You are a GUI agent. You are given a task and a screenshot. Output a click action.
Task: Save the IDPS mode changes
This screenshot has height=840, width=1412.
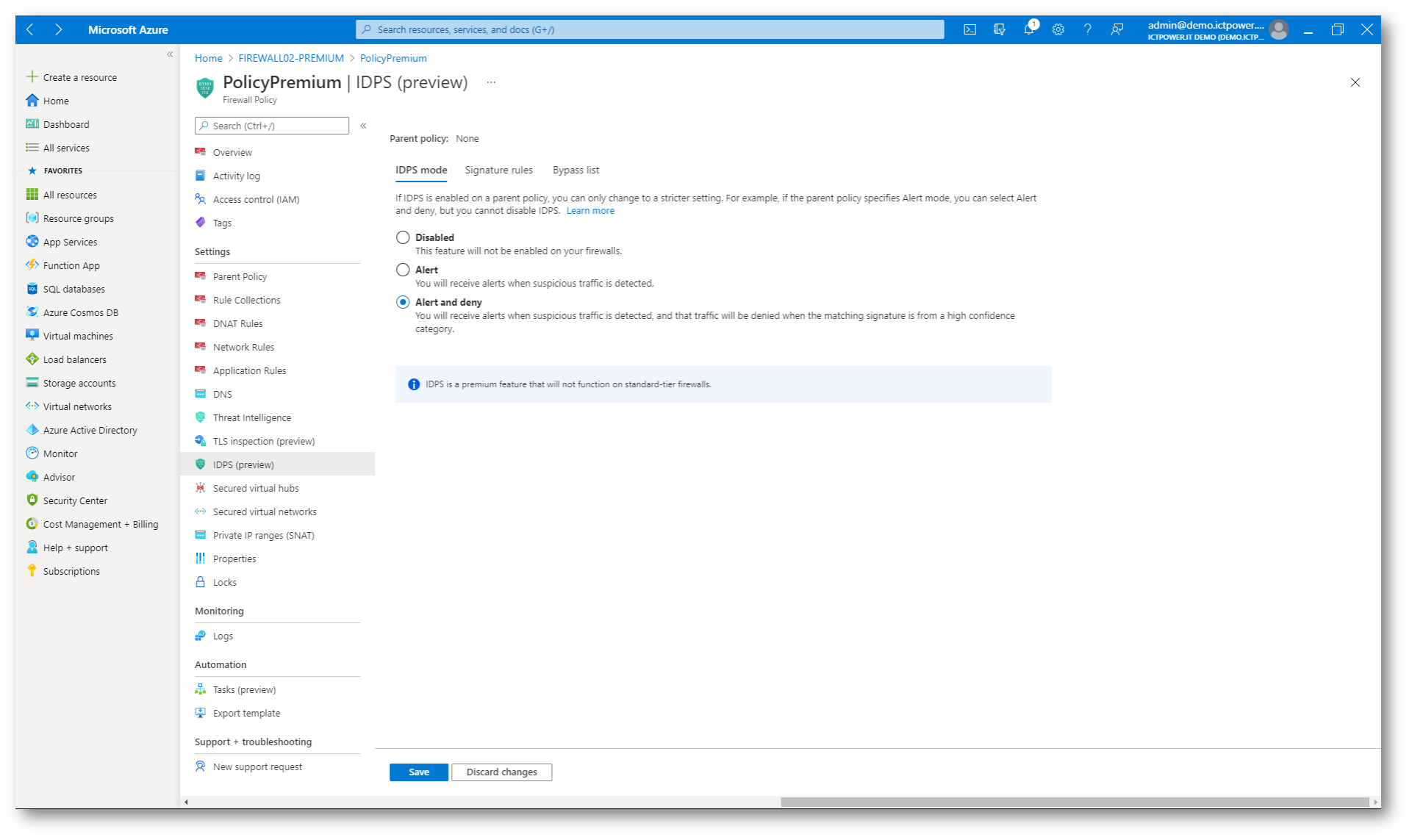(419, 772)
